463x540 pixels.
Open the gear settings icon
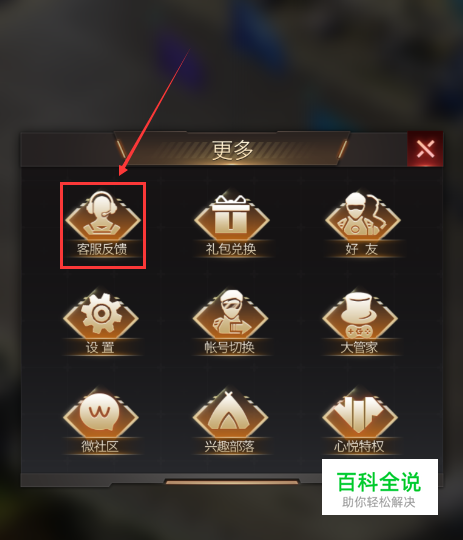tap(101, 314)
